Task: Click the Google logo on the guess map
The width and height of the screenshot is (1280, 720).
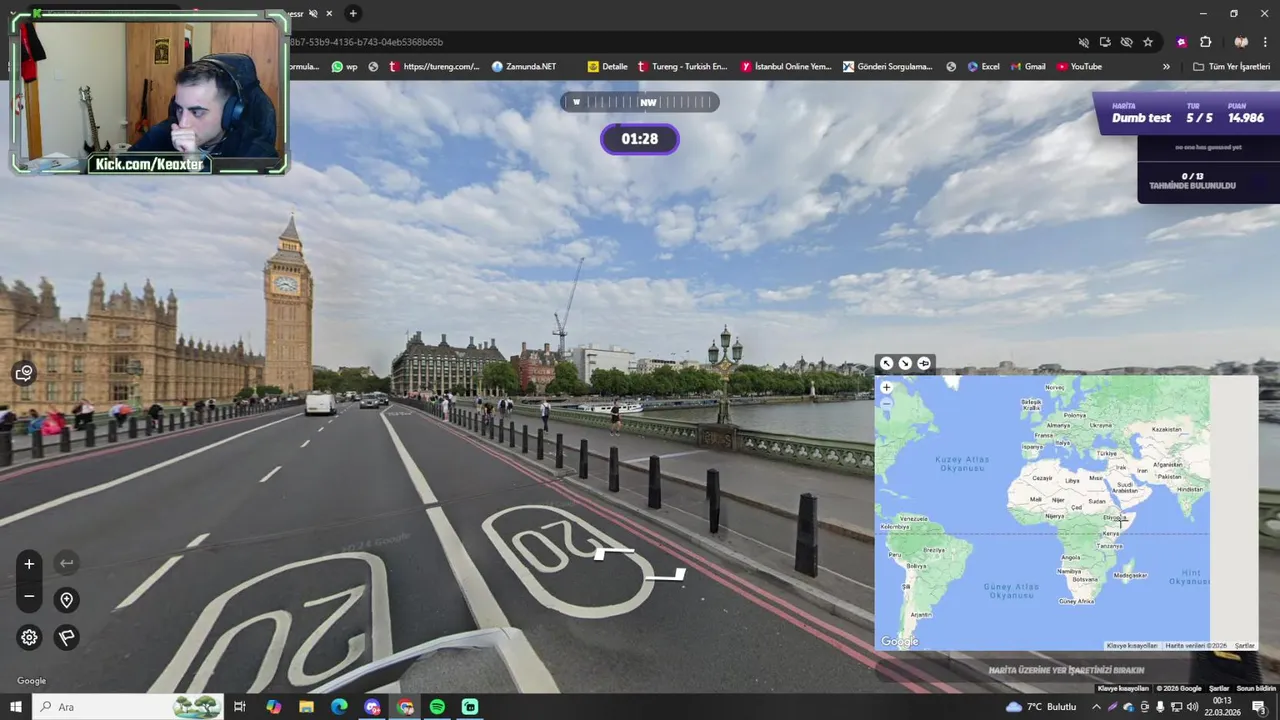Action: 900,642
